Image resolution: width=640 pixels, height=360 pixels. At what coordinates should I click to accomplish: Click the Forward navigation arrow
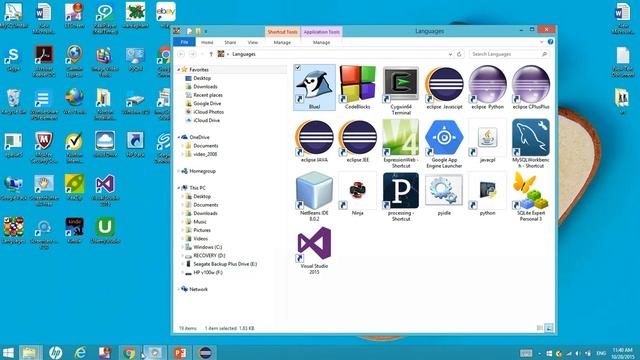(193, 54)
